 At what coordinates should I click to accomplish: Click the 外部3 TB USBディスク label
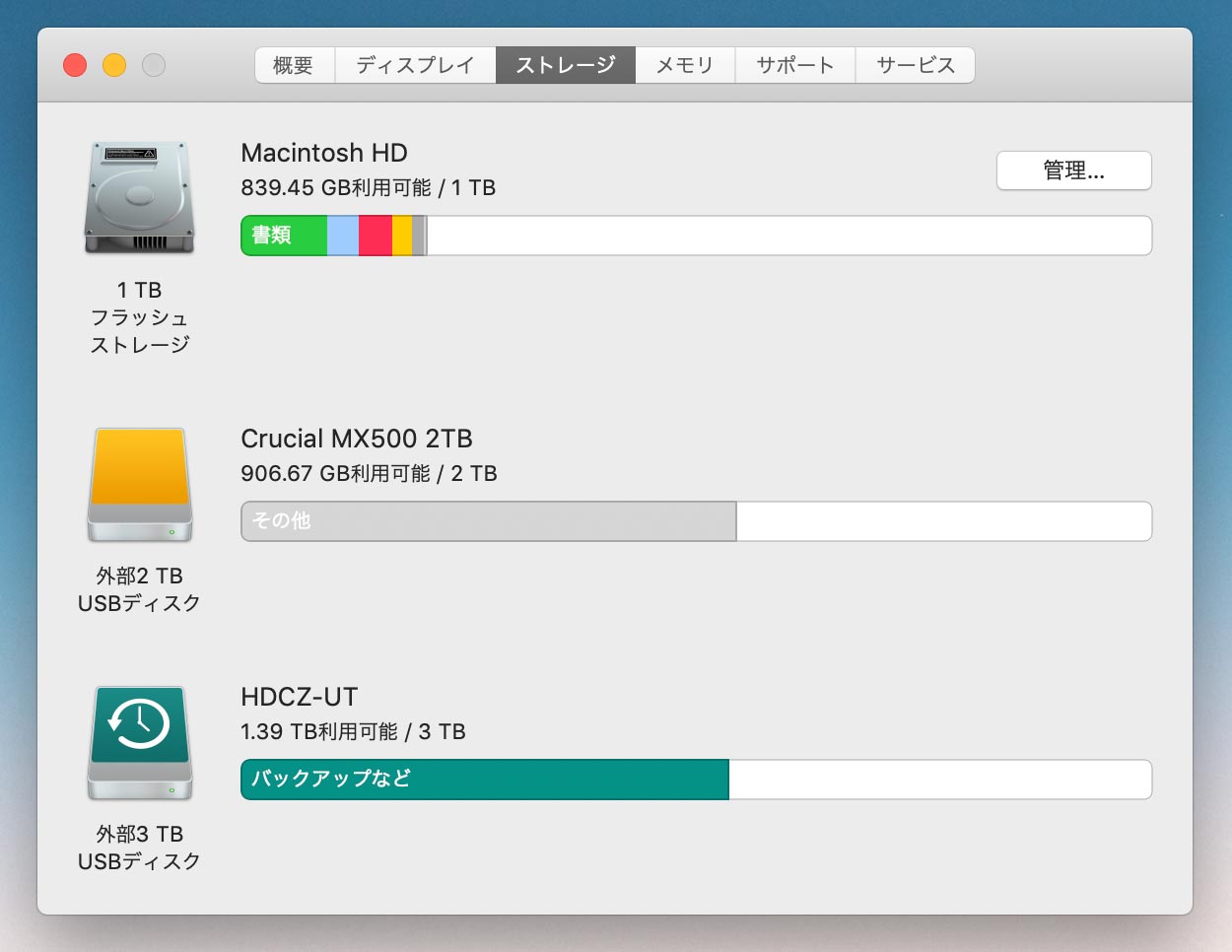pos(139,848)
